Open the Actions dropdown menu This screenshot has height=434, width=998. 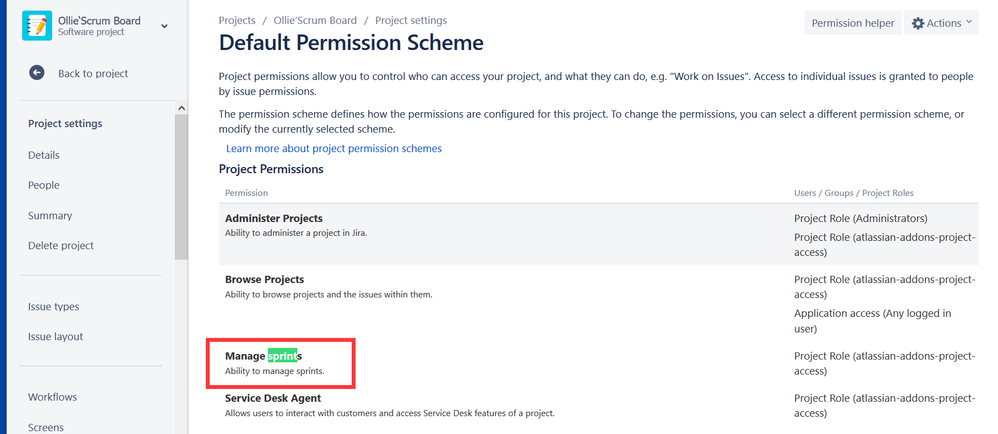click(941, 23)
